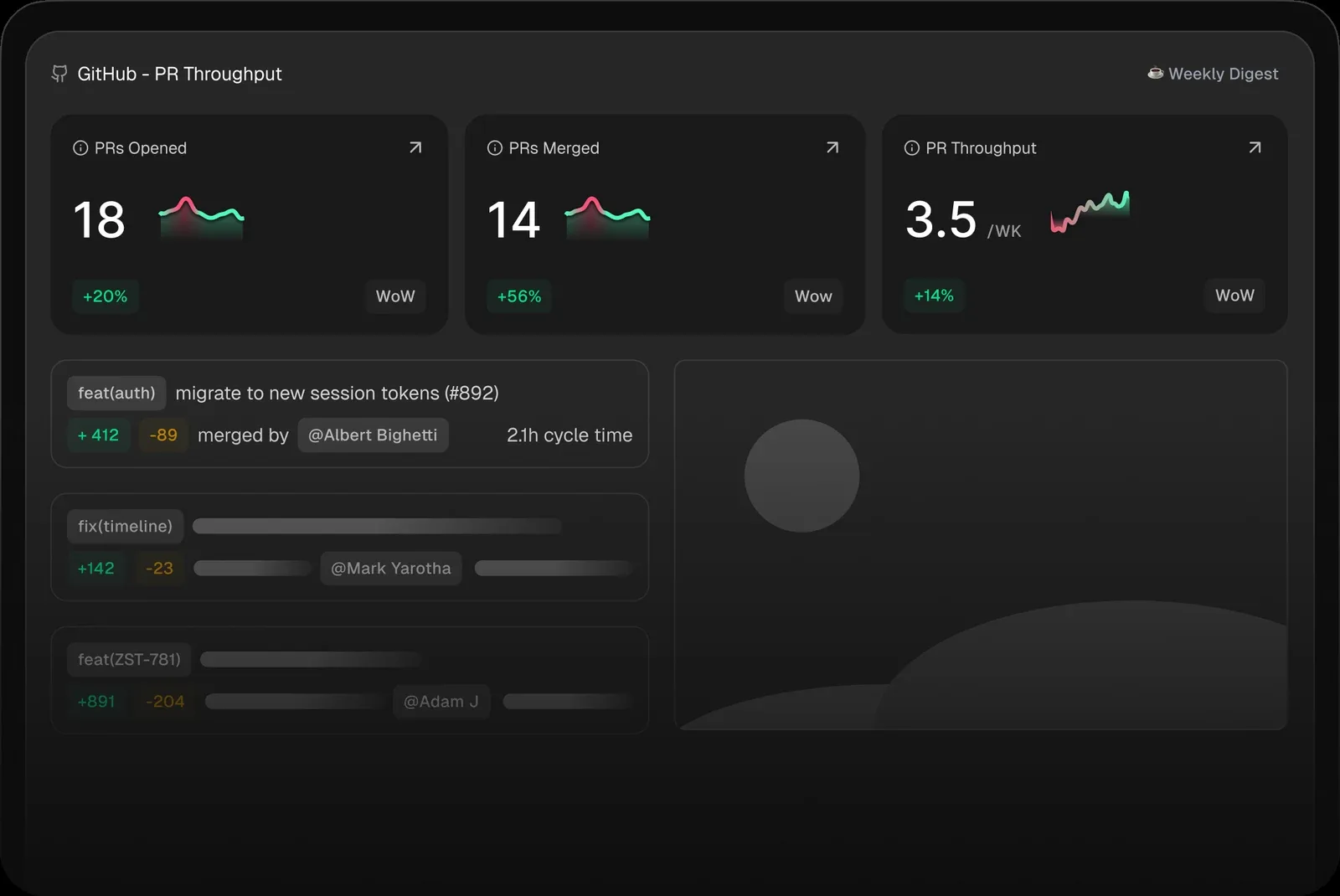
Task: Open @Albert Bighetti user chip
Action: point(373,435)
